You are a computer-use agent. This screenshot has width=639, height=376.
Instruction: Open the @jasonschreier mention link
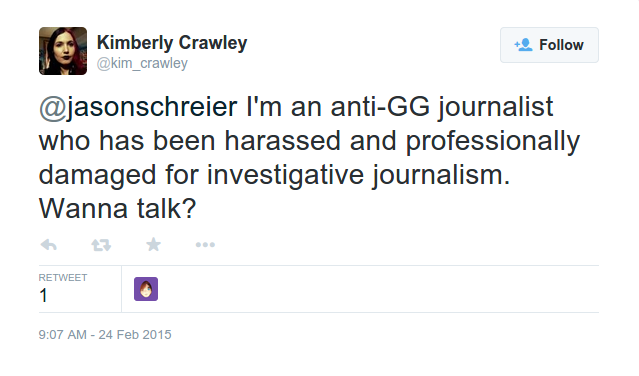pos(138,107)
